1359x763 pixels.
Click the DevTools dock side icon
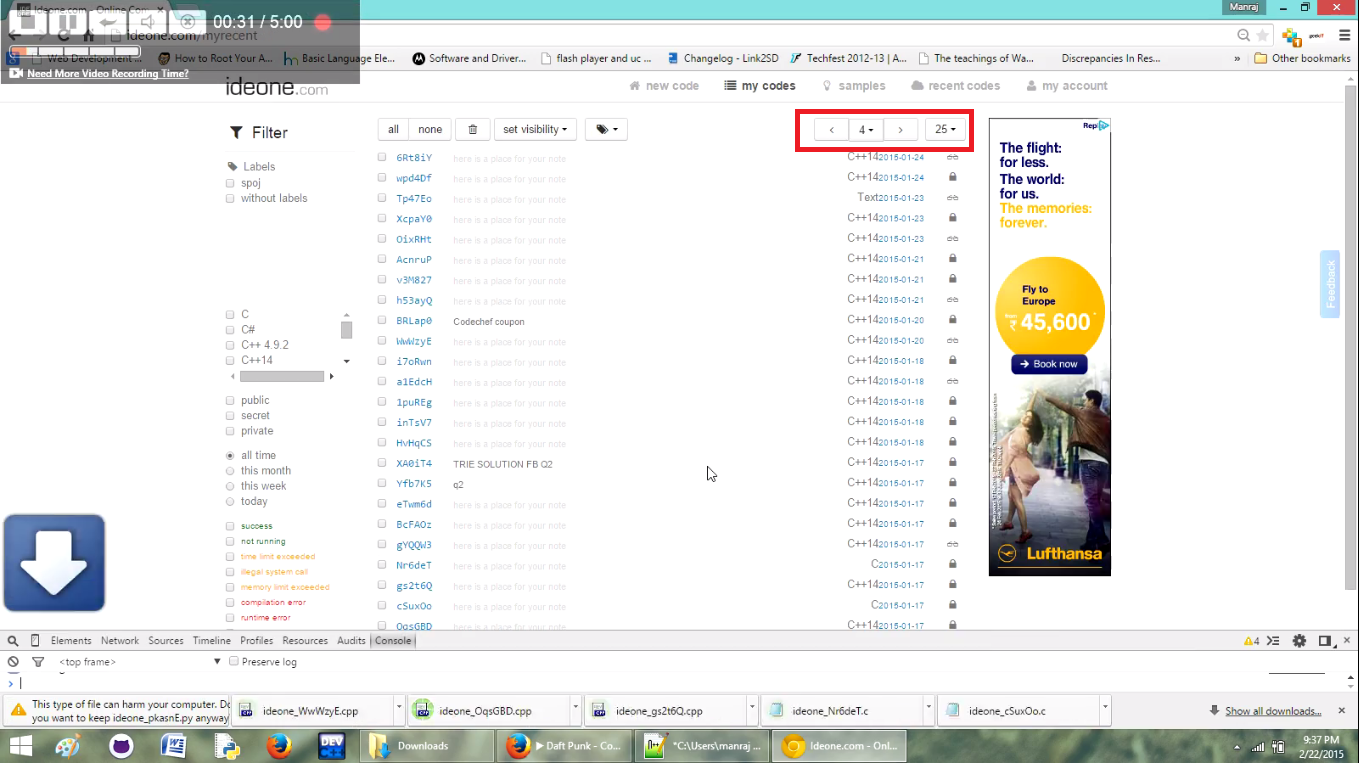[1325, 641]
